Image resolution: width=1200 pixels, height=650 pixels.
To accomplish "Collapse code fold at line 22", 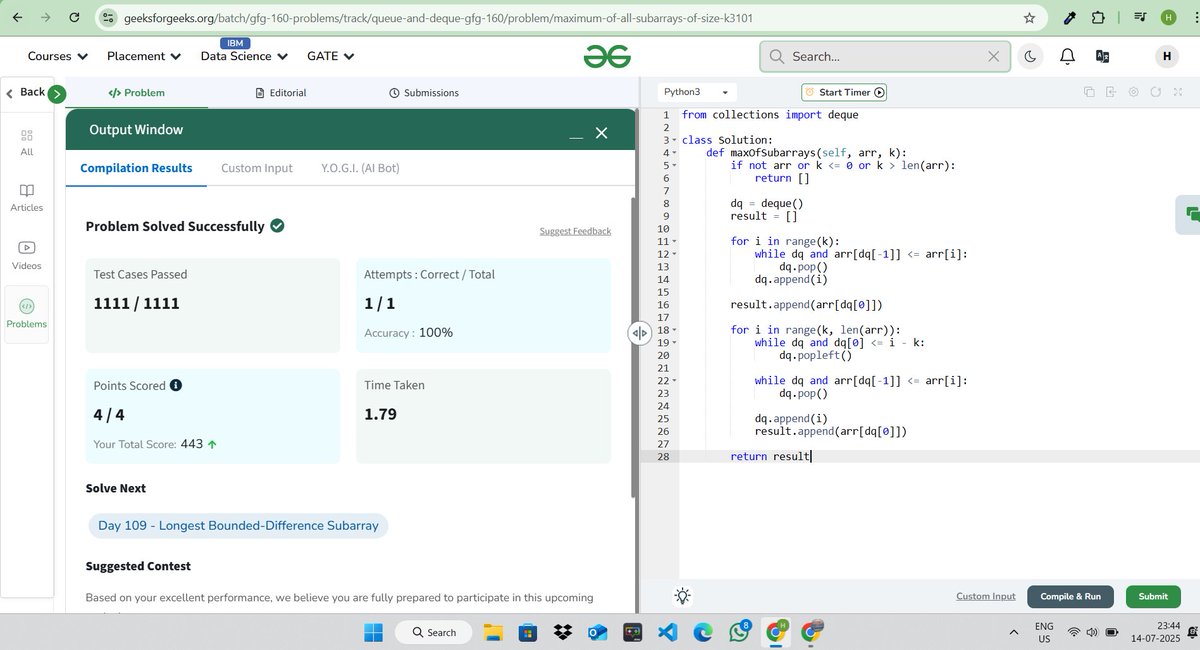I will (x=674, y=380).
